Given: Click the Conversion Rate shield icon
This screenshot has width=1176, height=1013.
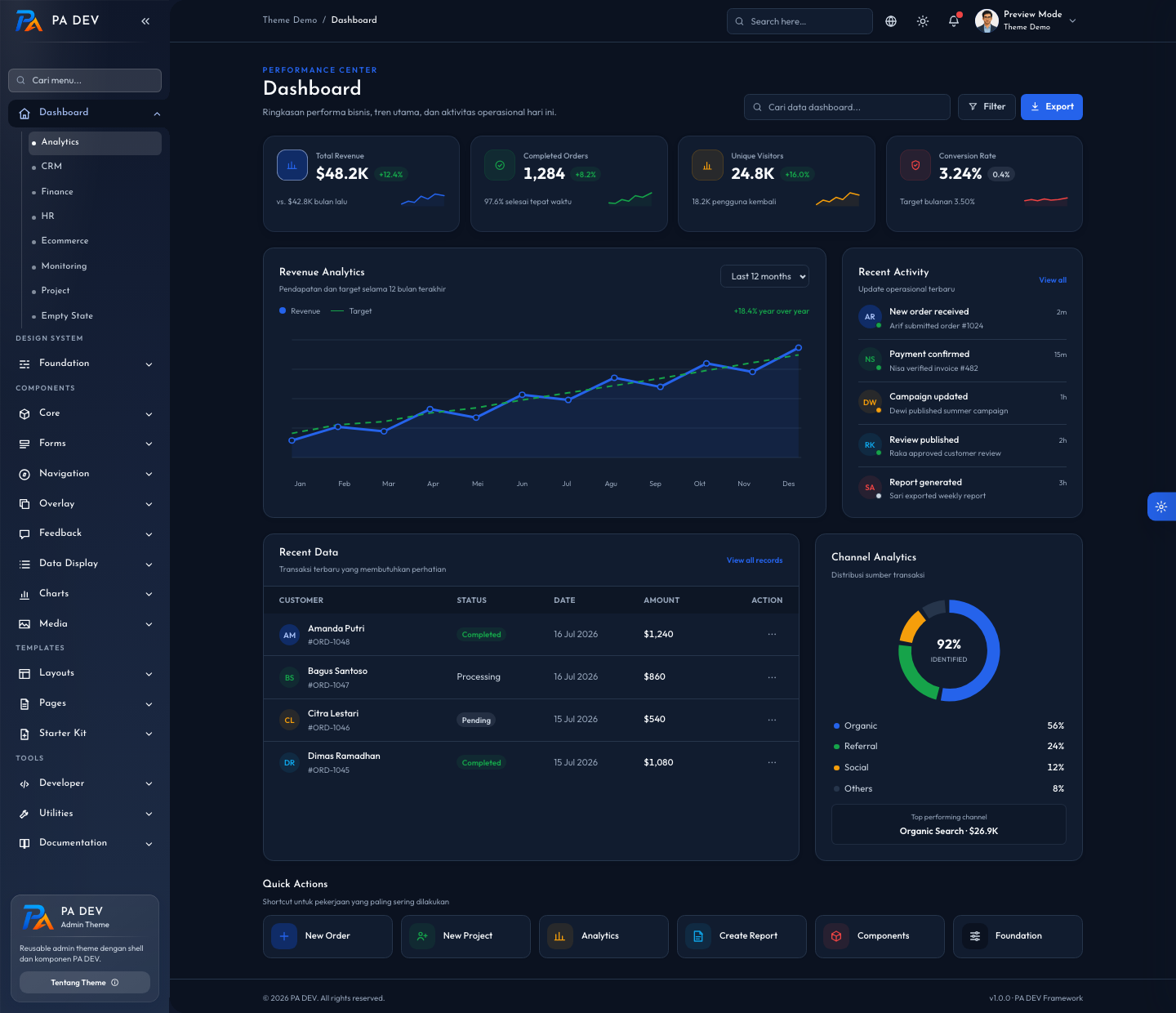Looking at the screenshot, I should 915,165.
